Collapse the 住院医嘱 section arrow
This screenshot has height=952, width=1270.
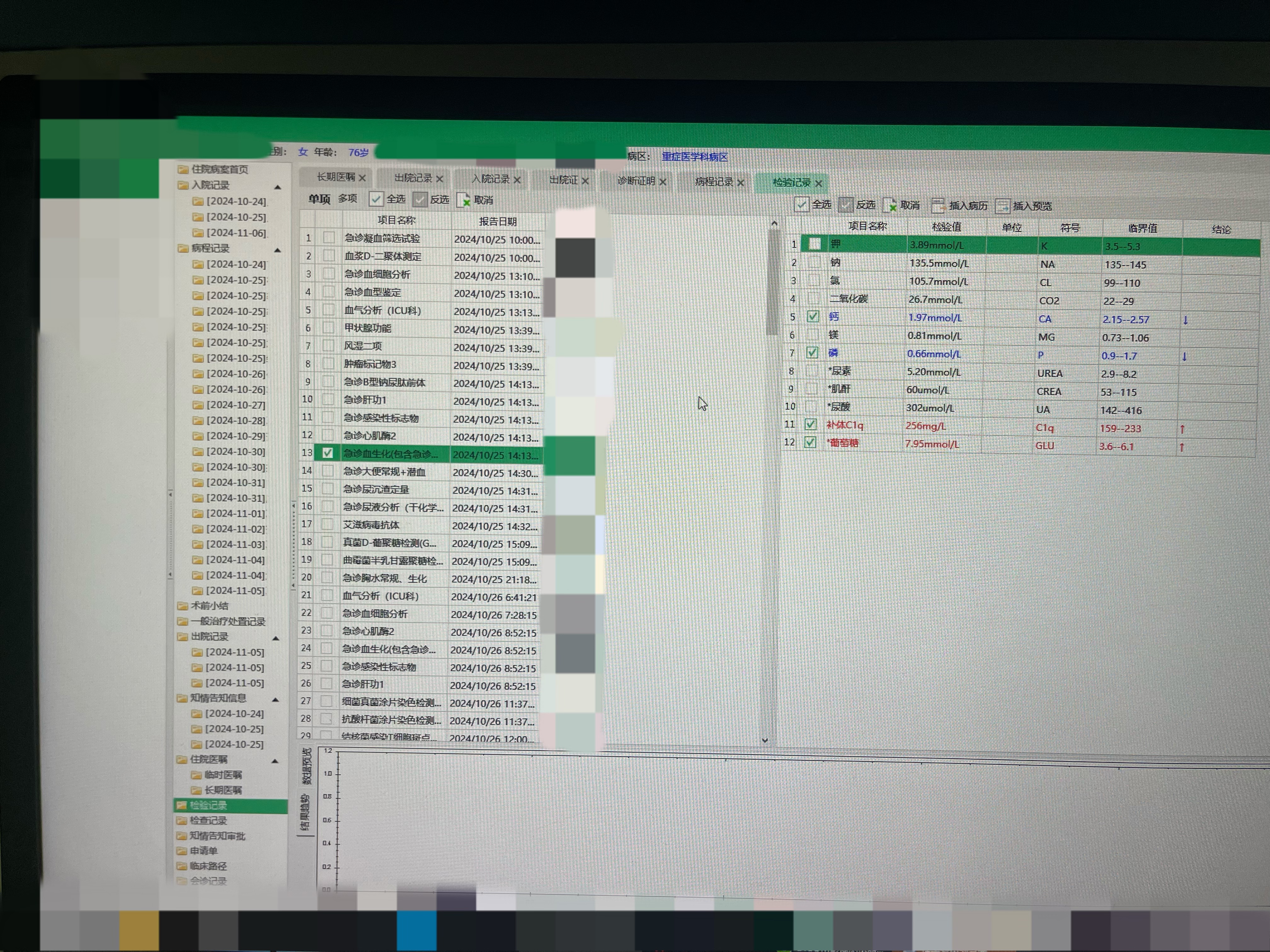click(275, 761)
